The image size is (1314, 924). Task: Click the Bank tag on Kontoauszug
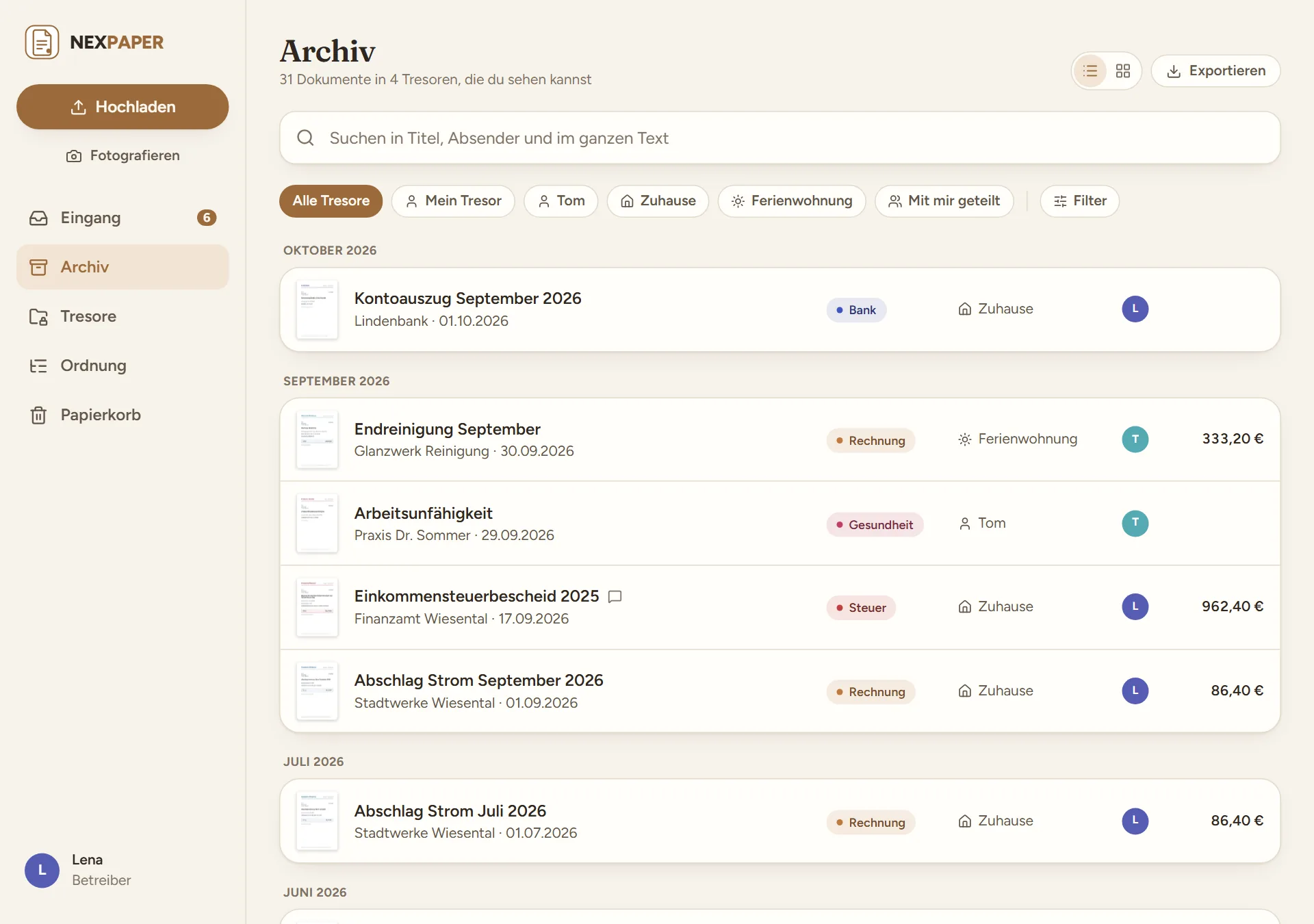click(x=856, y=310)
